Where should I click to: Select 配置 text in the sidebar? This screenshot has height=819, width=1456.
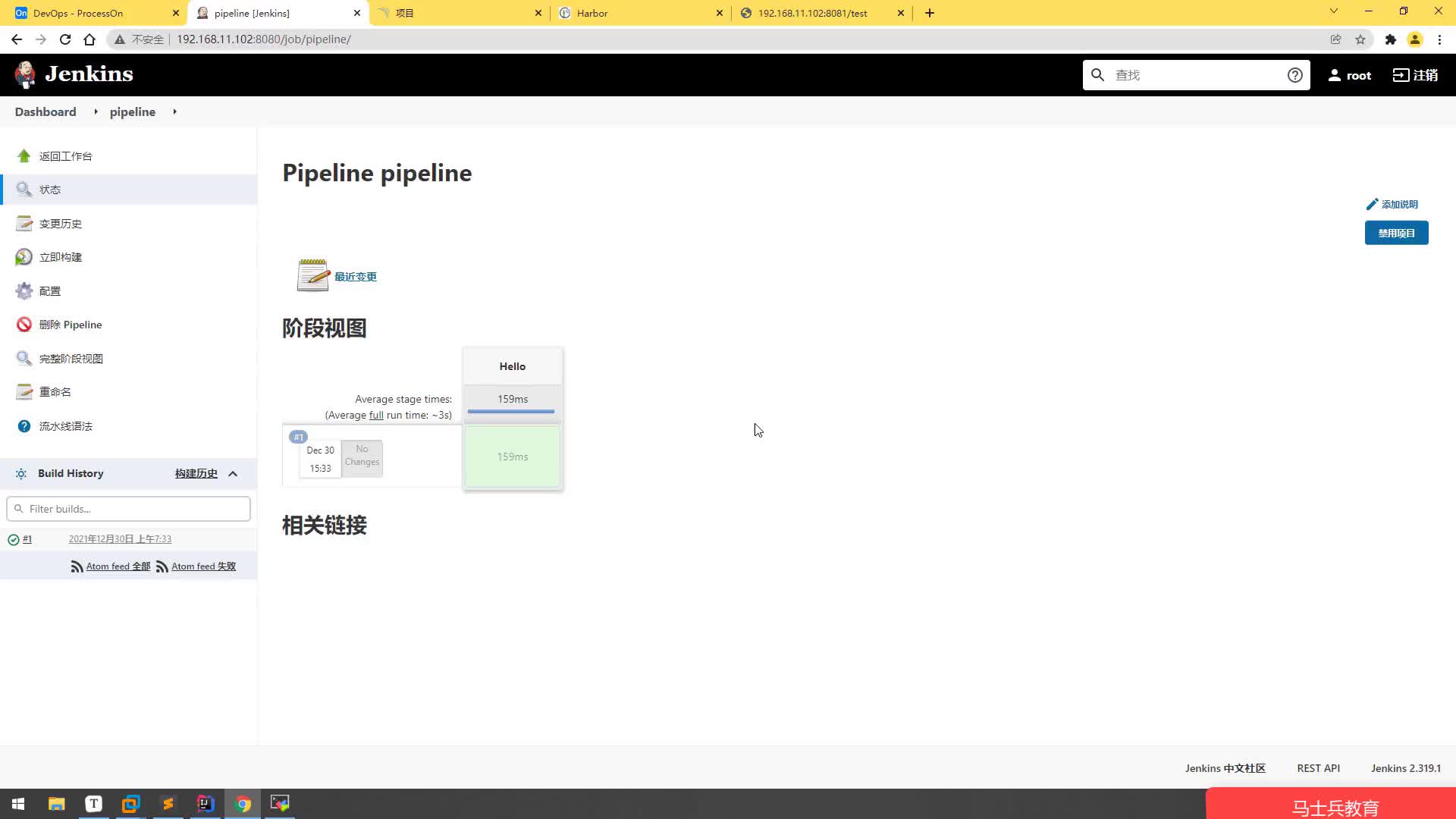pos(50,291)
